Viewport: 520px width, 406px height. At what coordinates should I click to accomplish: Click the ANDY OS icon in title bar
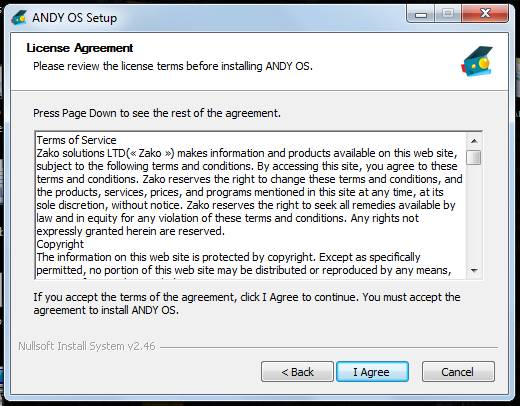pos(19,18)
